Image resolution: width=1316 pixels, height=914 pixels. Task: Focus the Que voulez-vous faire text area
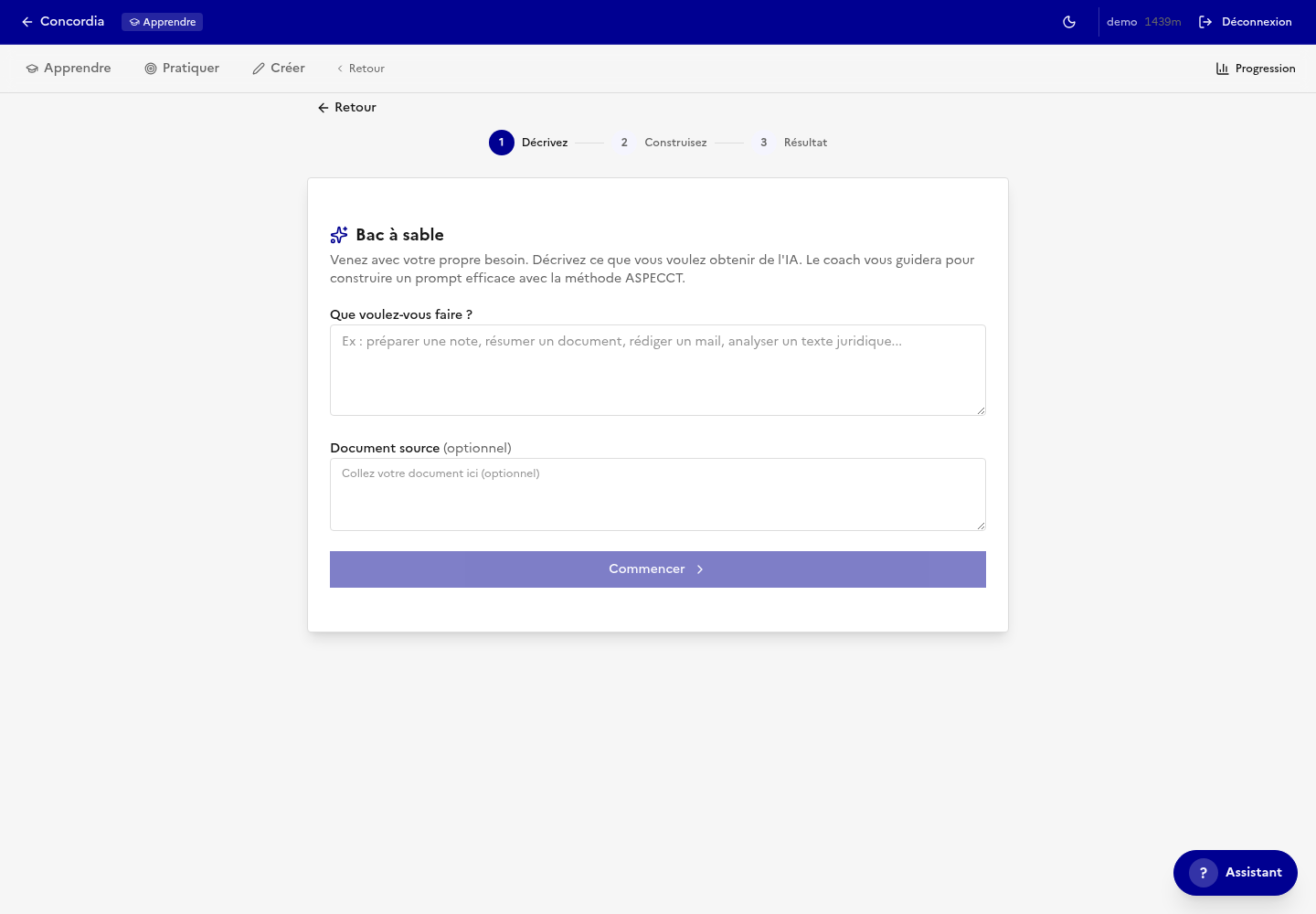(x=658, y=370)
